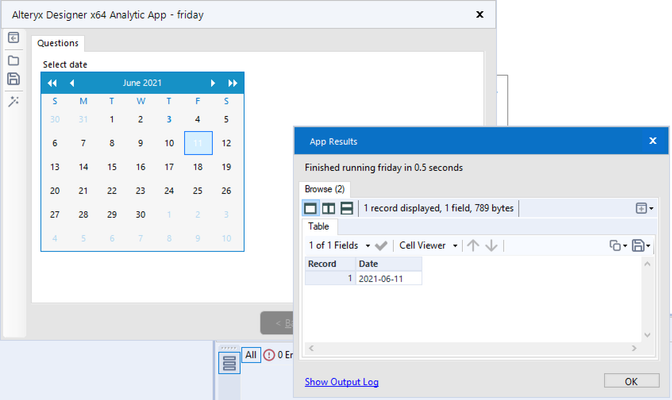Jump forward one year with the double-right arrow
The height and width of the screenshot is (400, 672).
click(233, 83)
